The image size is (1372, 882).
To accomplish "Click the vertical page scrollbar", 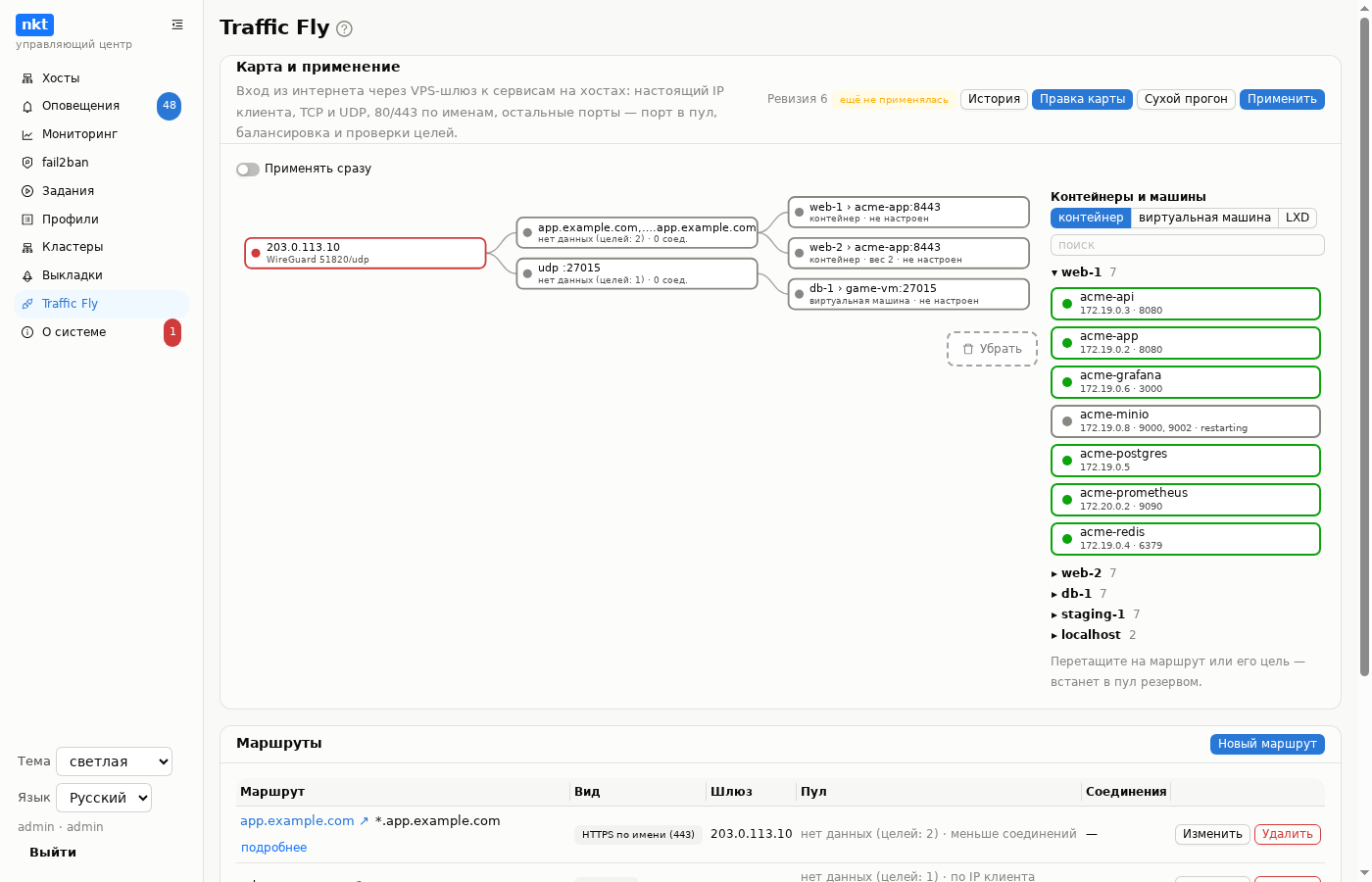I will point(1364,343).
